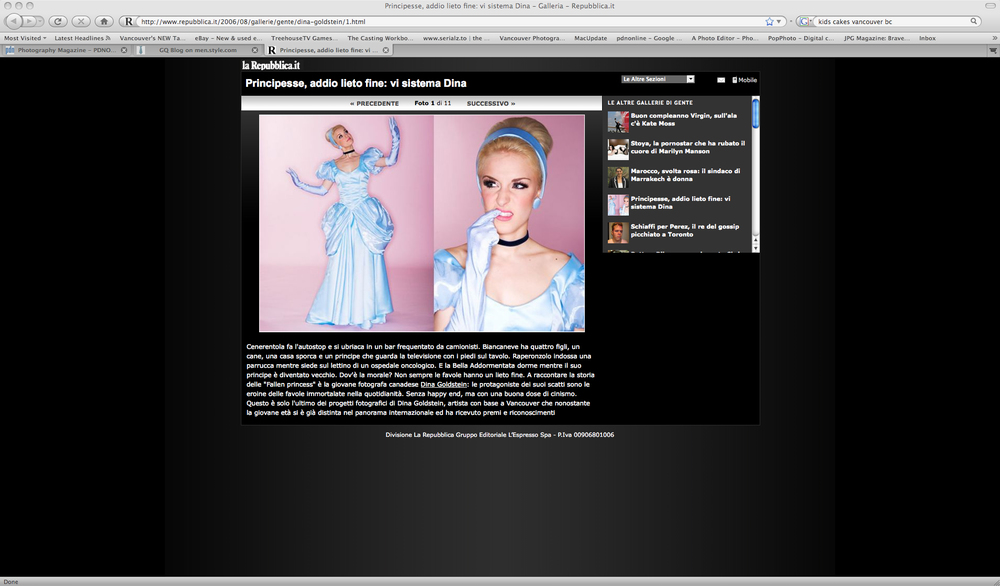This screenshot has height=586, width=1000.
Task: Open the Le Altre Sezioni dropdown
Action: [x=658, y=79]
